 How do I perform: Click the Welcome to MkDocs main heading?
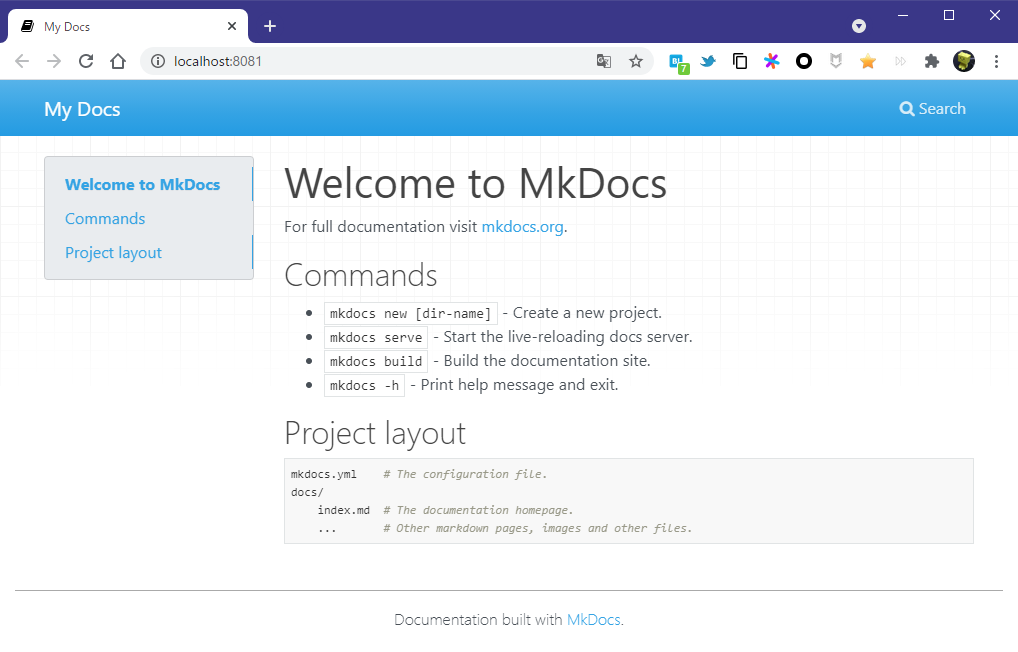475,183
